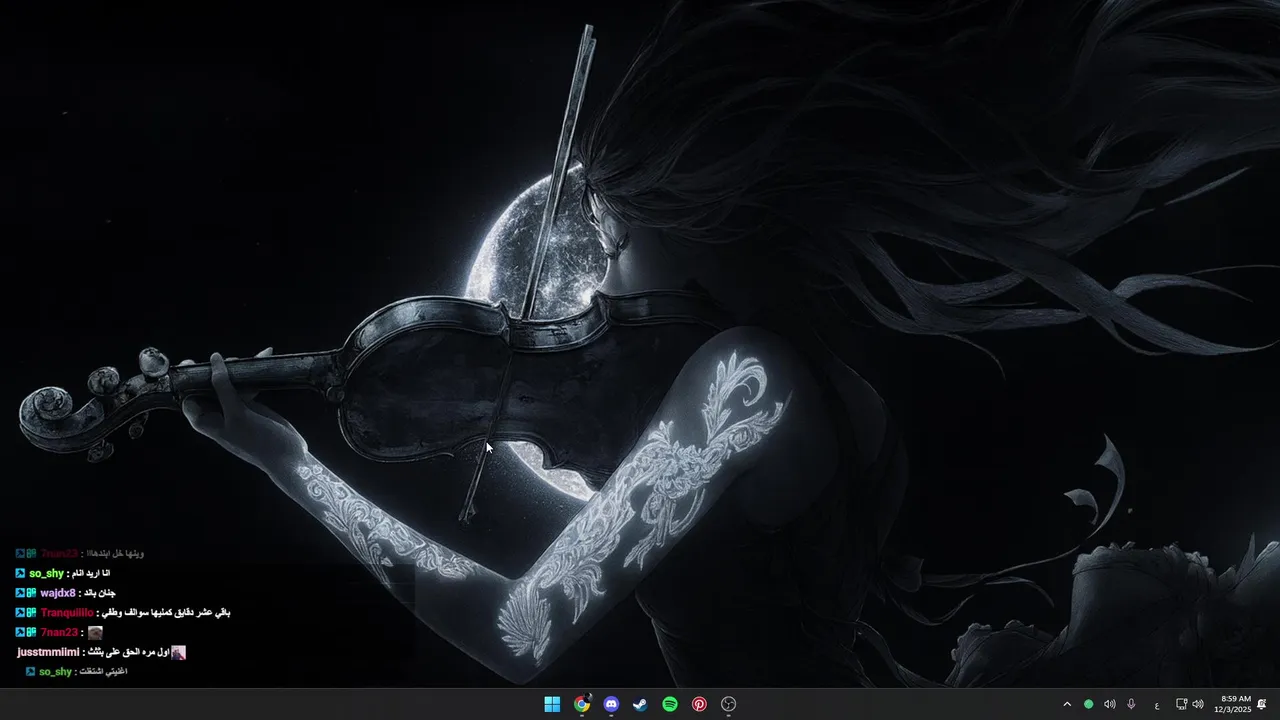The width and height of the screenshot is (1280, 720).
Task: Open network settings from the tray monitor icon
Action: (x=1181, y=704)
